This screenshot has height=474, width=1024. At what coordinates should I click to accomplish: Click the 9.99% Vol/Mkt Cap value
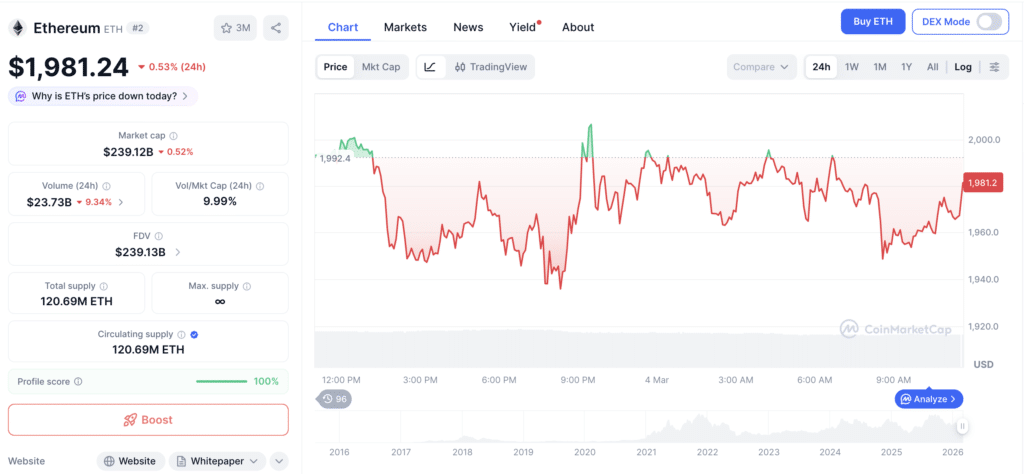tap(219, 201)
